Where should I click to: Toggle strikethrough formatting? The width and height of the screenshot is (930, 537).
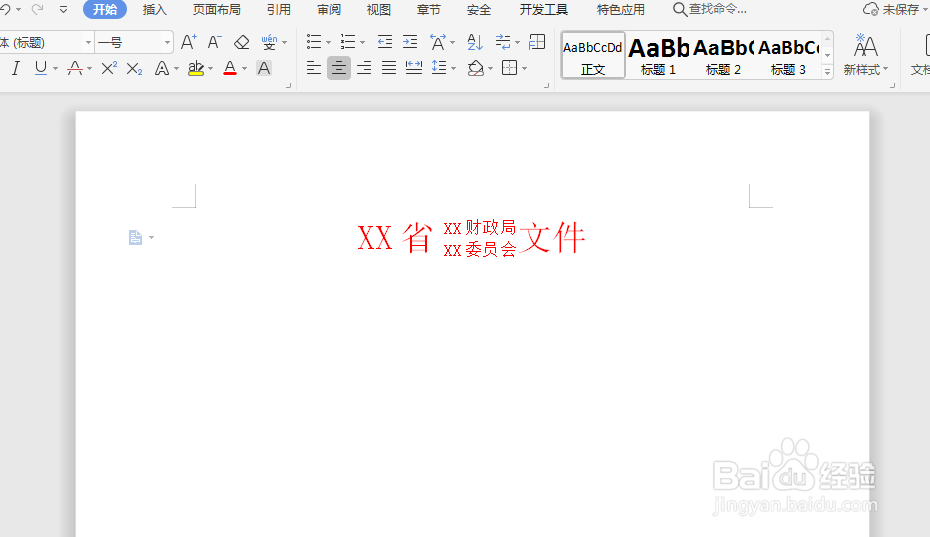75,68
